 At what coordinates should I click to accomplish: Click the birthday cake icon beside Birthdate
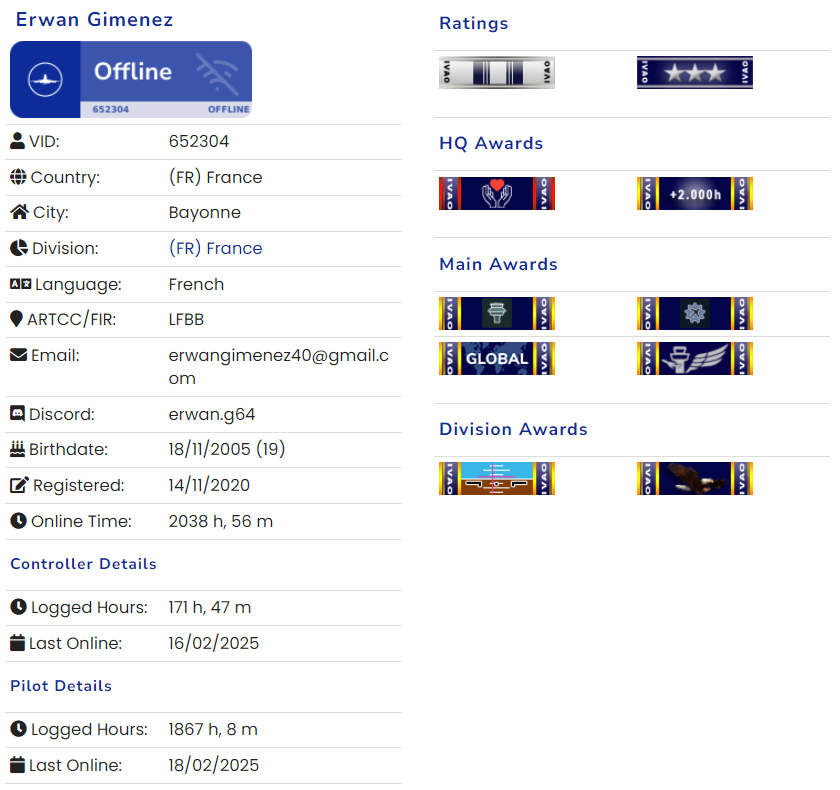[x=17, y=449]
